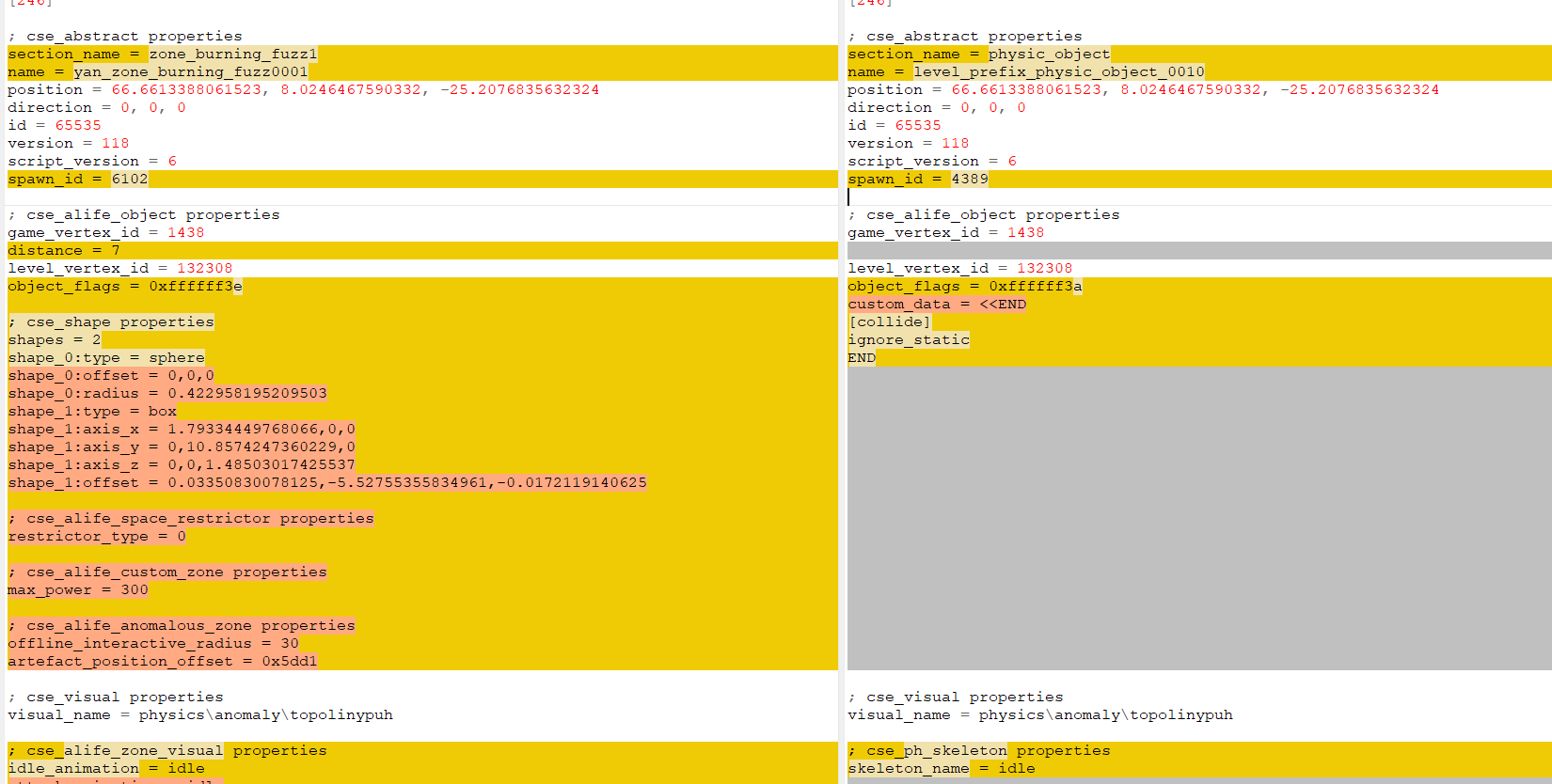This screenshot has height=784, width=1552.
Task: Click level_prefix_physic_object_0010 name text
Action: 1058,71
